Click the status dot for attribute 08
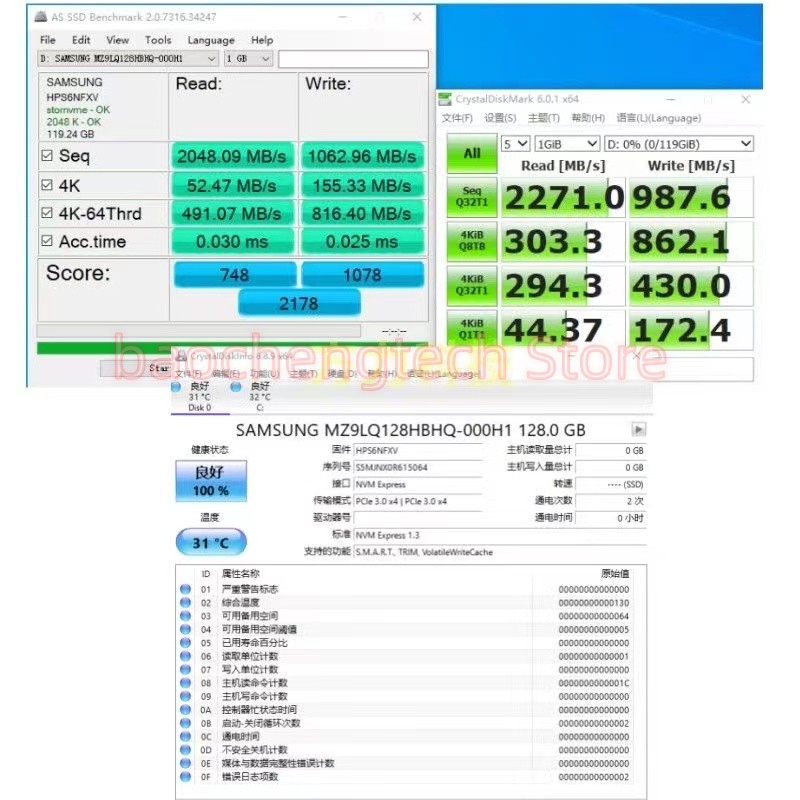Image resolution: width=800 pixels, height=800 pixels. click(x=185, y=683)
